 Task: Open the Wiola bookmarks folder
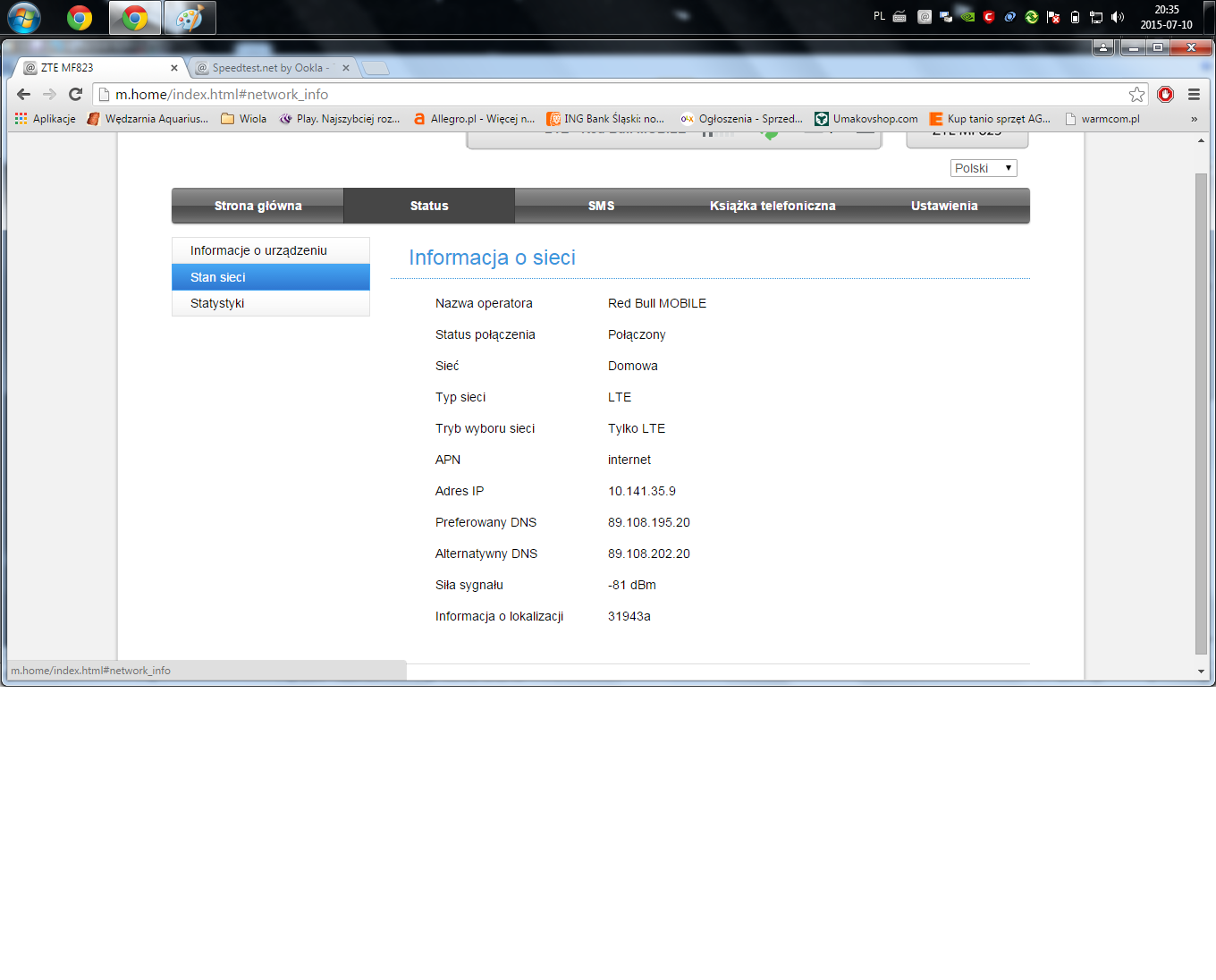(x=243, y=119)
